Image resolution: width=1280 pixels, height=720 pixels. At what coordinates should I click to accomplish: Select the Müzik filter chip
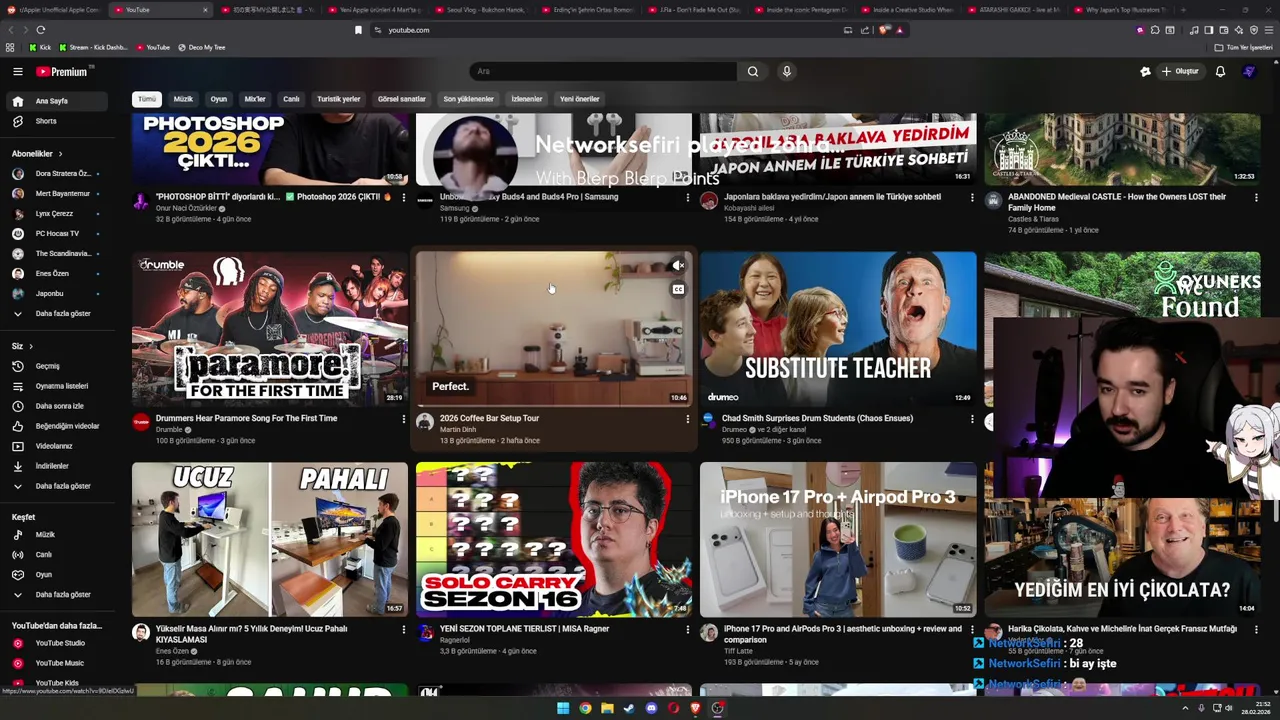point(183,99)
